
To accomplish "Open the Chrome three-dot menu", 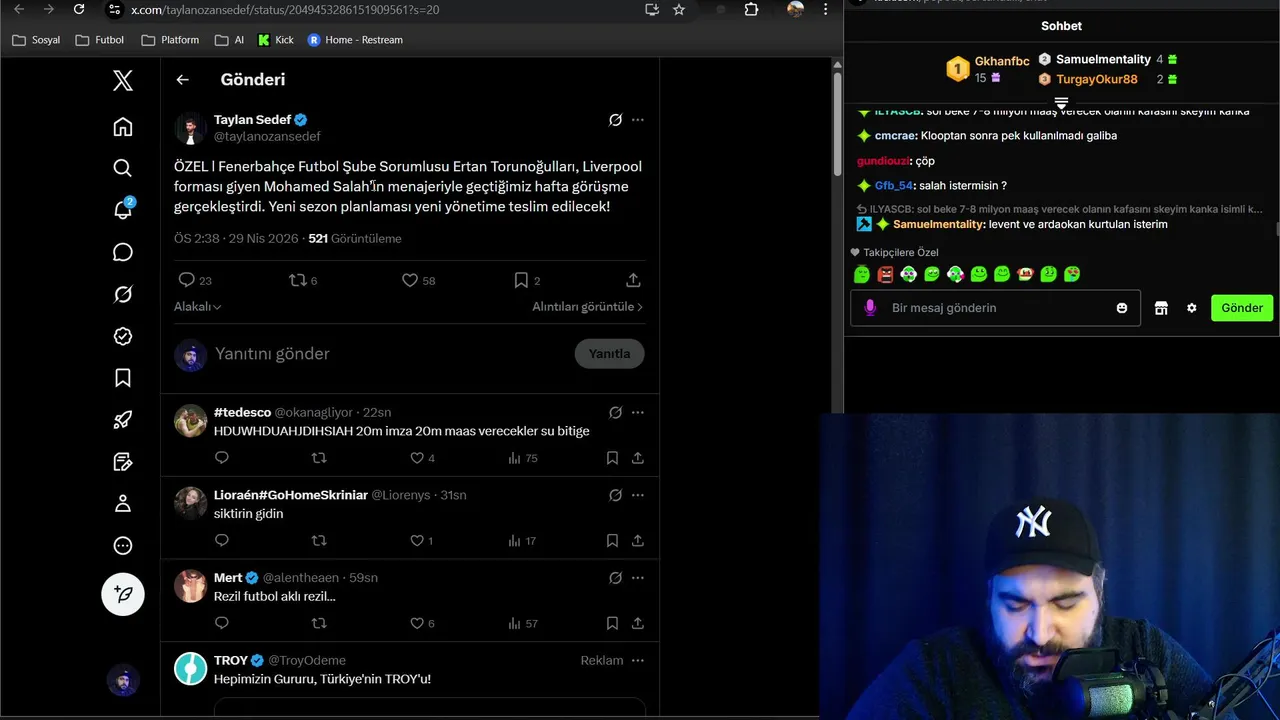I will click(x=825, y=9).
